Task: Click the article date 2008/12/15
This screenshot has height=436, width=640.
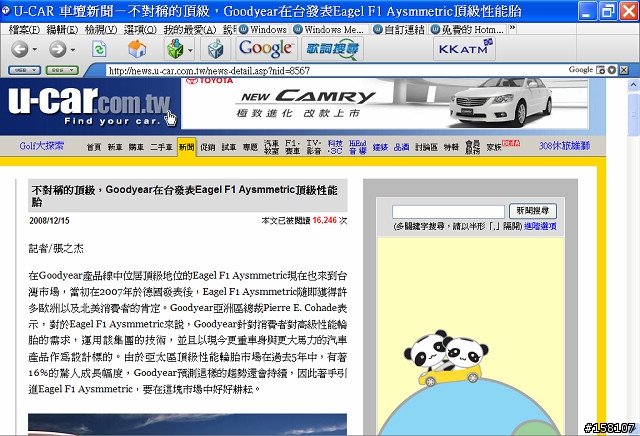Action: tap(49, 221)
